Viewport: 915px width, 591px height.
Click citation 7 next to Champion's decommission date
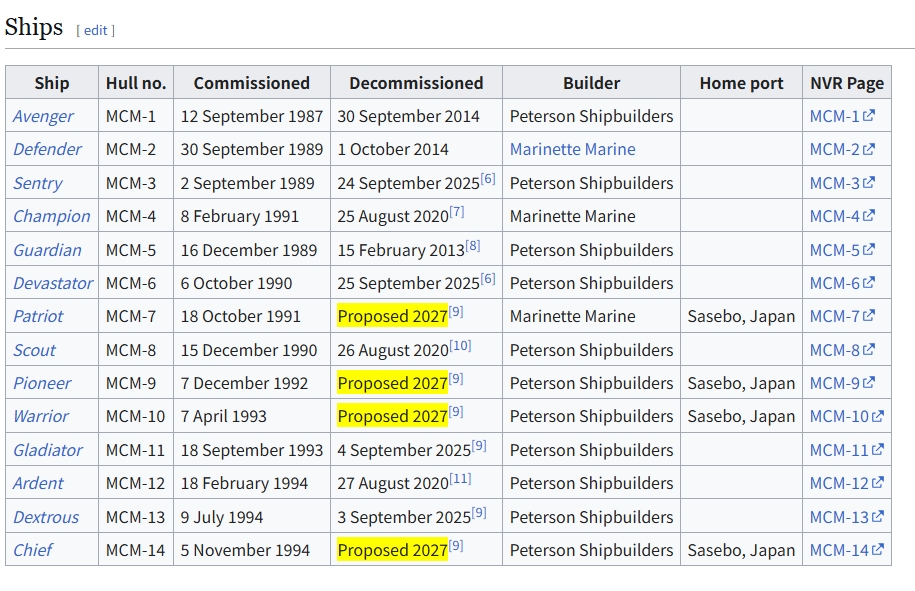click(457, 212)
